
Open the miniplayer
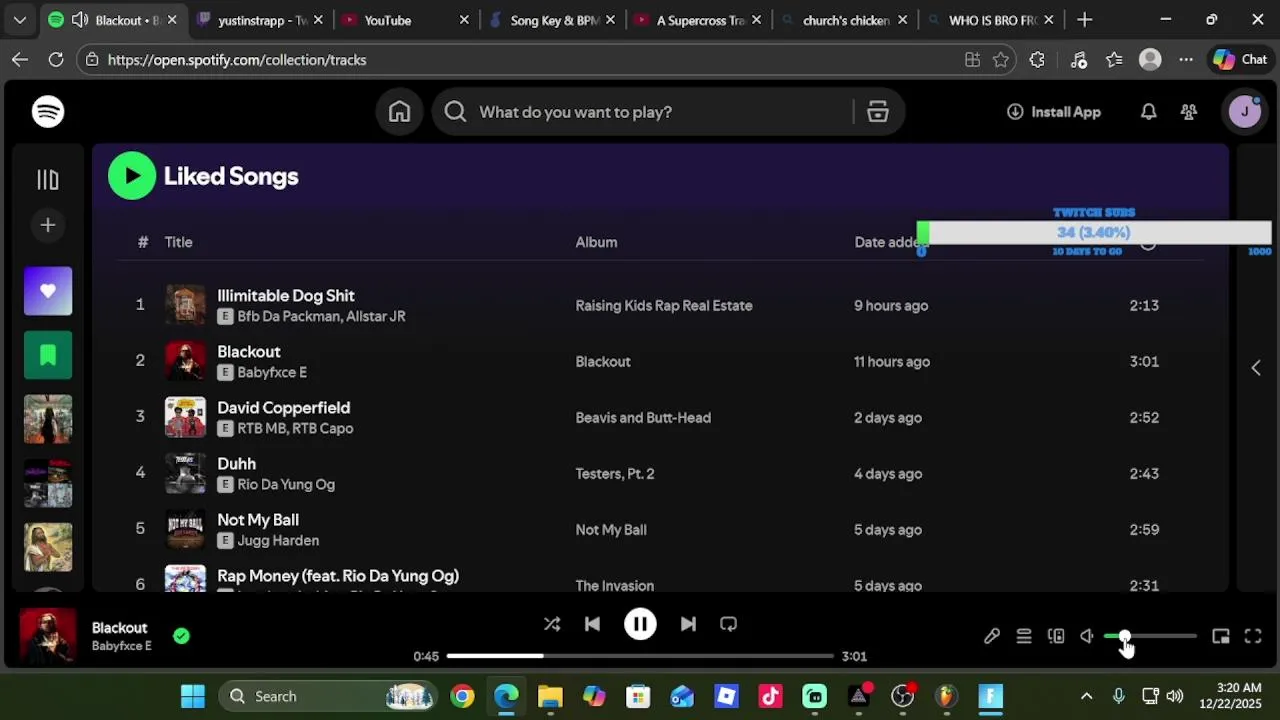point(1220,636)
